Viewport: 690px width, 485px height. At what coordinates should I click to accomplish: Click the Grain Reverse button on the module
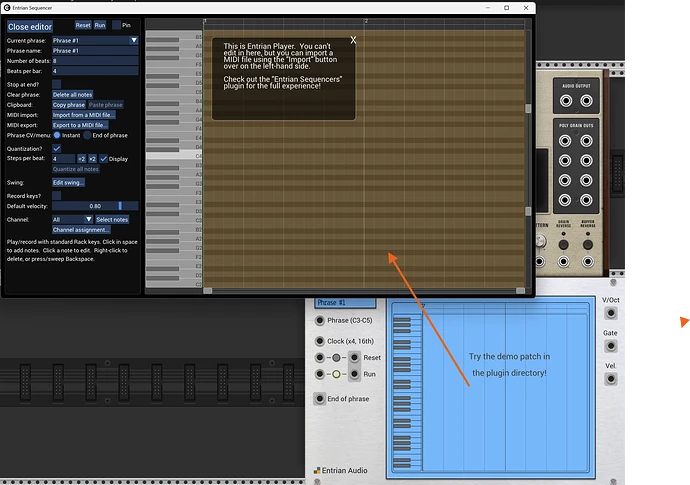pos(563,245)
